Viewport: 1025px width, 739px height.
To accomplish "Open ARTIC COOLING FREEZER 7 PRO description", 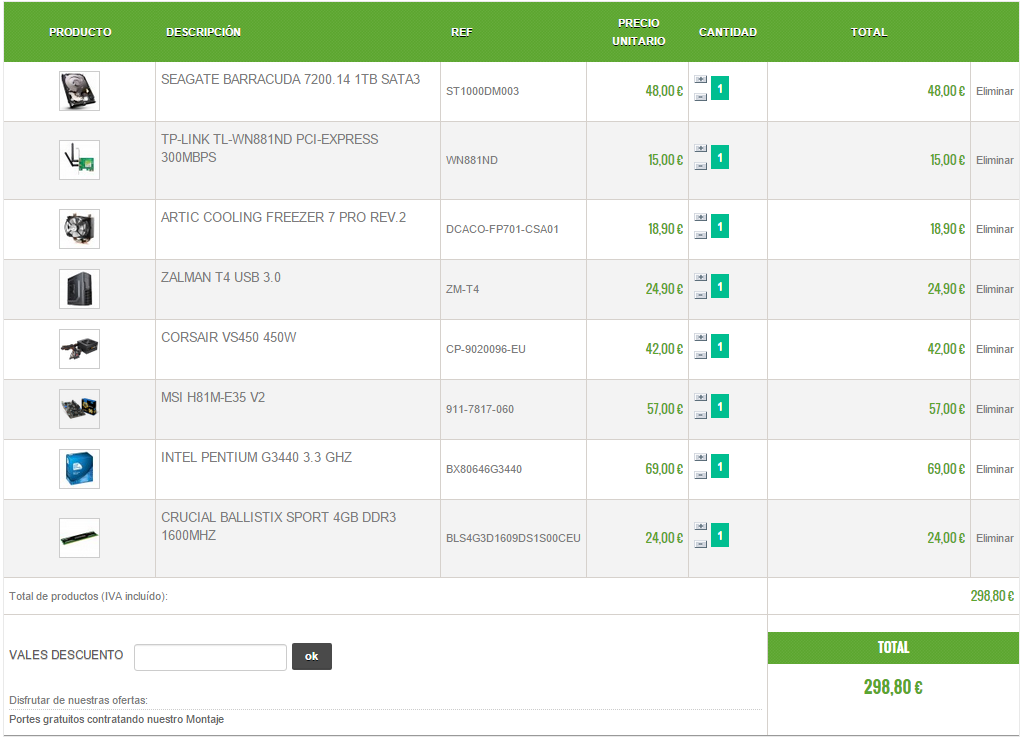I will [283, 217].
